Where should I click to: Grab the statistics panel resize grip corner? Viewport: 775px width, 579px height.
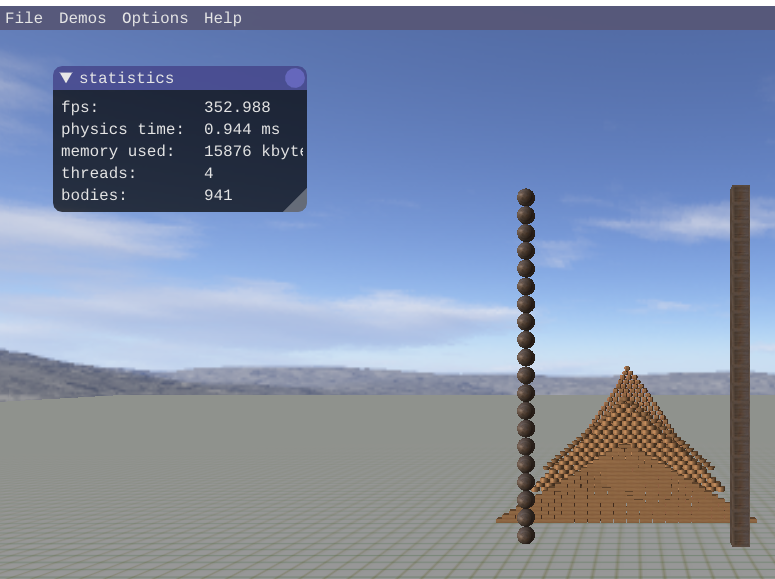[x=296, y=201]
